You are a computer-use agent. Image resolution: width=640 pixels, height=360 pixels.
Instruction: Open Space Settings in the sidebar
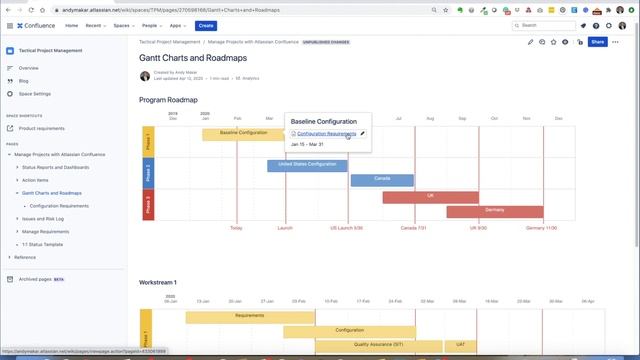pos(35,94)
